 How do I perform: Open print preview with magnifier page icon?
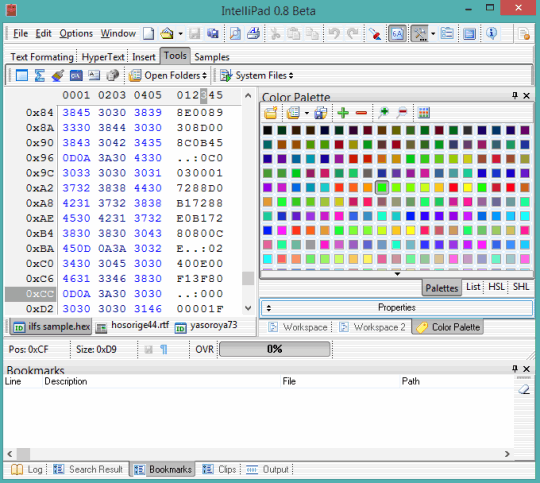(235, 34)
